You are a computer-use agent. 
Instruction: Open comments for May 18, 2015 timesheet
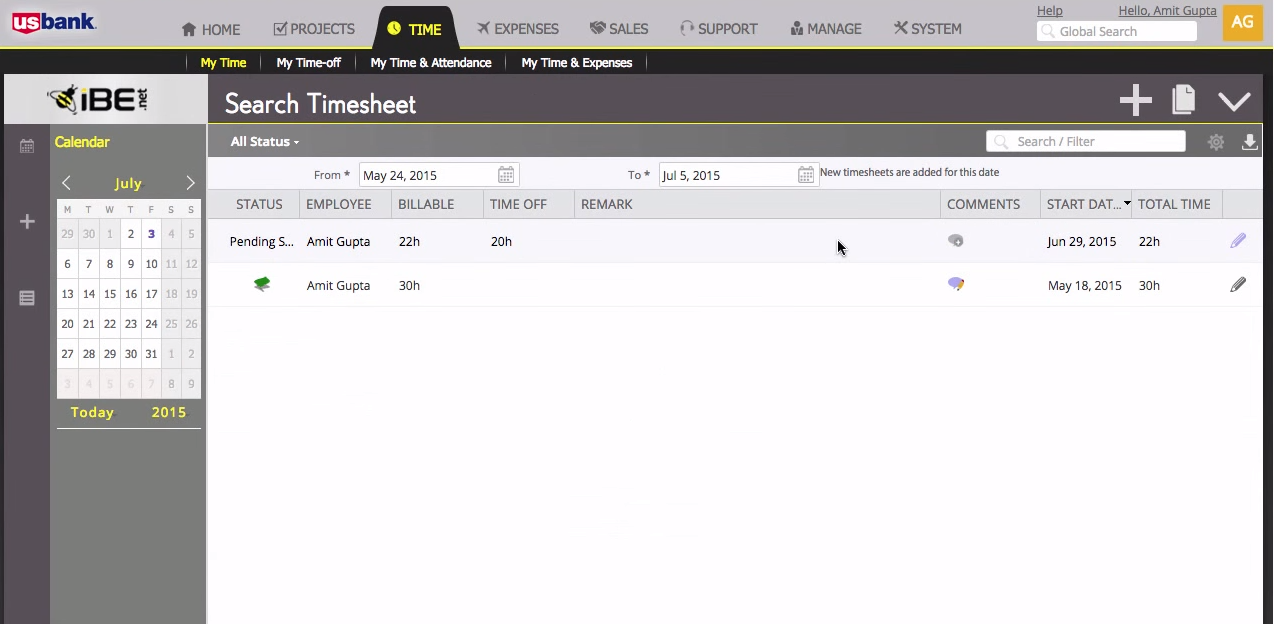coord(956,285)
